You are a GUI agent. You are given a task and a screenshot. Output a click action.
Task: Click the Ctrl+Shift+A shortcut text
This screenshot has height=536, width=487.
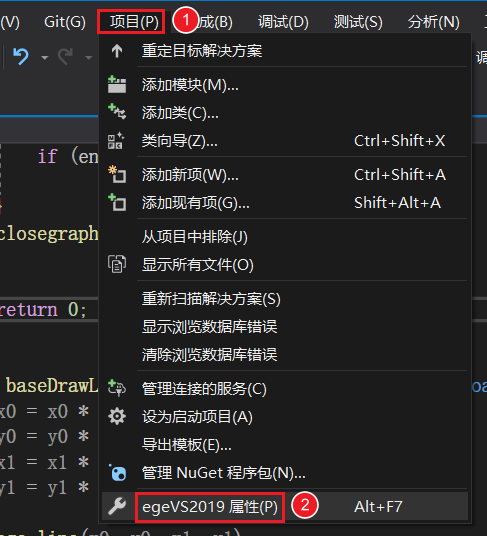[x=400, y=175]
